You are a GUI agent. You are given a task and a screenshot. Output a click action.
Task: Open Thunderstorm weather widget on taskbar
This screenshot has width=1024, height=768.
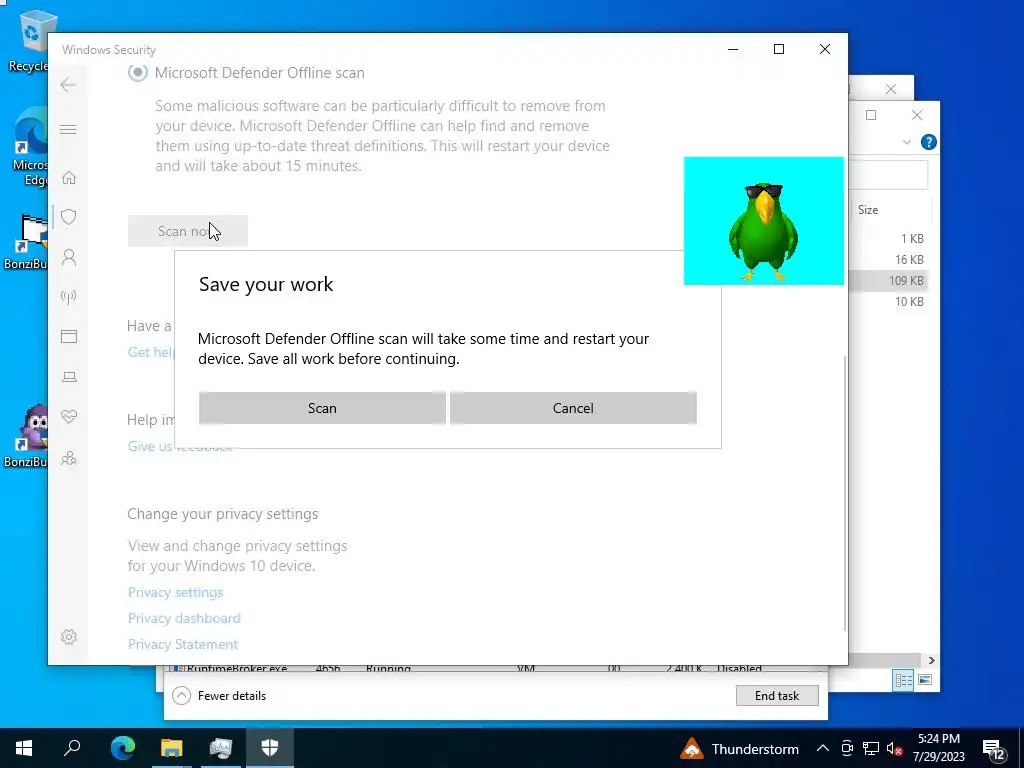point(739,748)
